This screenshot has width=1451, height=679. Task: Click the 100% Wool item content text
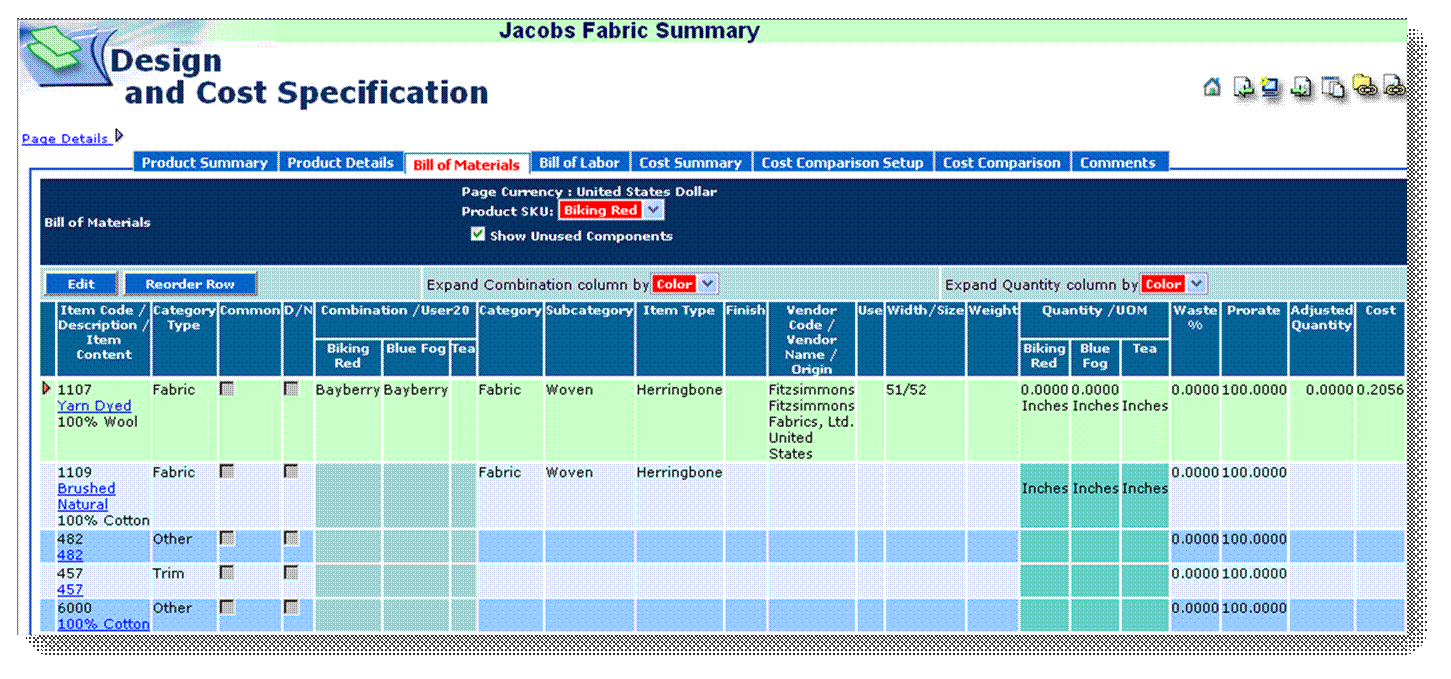pyautogui.click(x=98, y=422)
